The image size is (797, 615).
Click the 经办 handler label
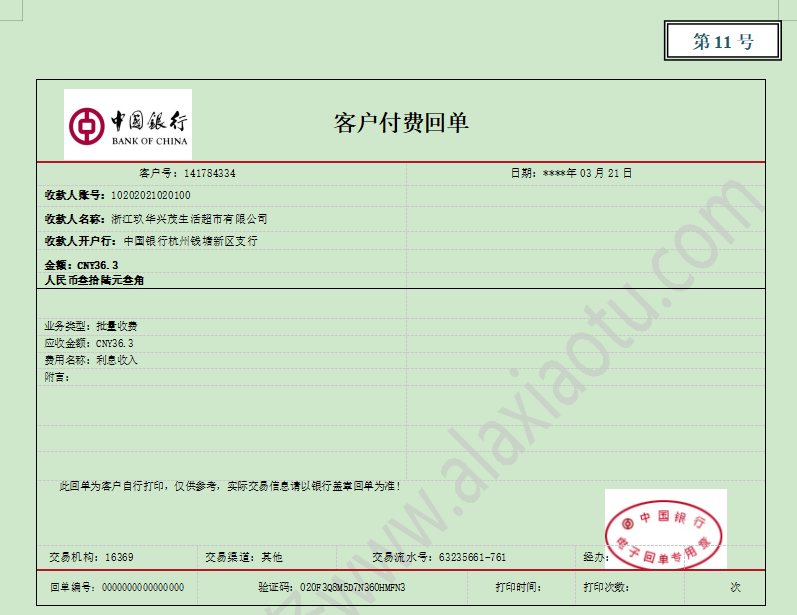click(x=595, y=558)
